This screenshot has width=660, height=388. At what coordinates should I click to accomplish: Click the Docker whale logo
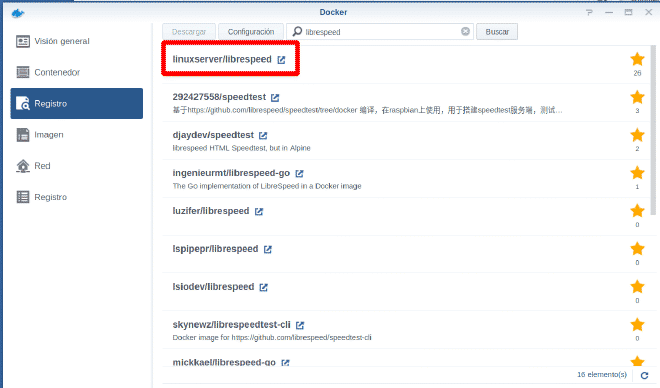pyautogui.click(x=18, y=13)
